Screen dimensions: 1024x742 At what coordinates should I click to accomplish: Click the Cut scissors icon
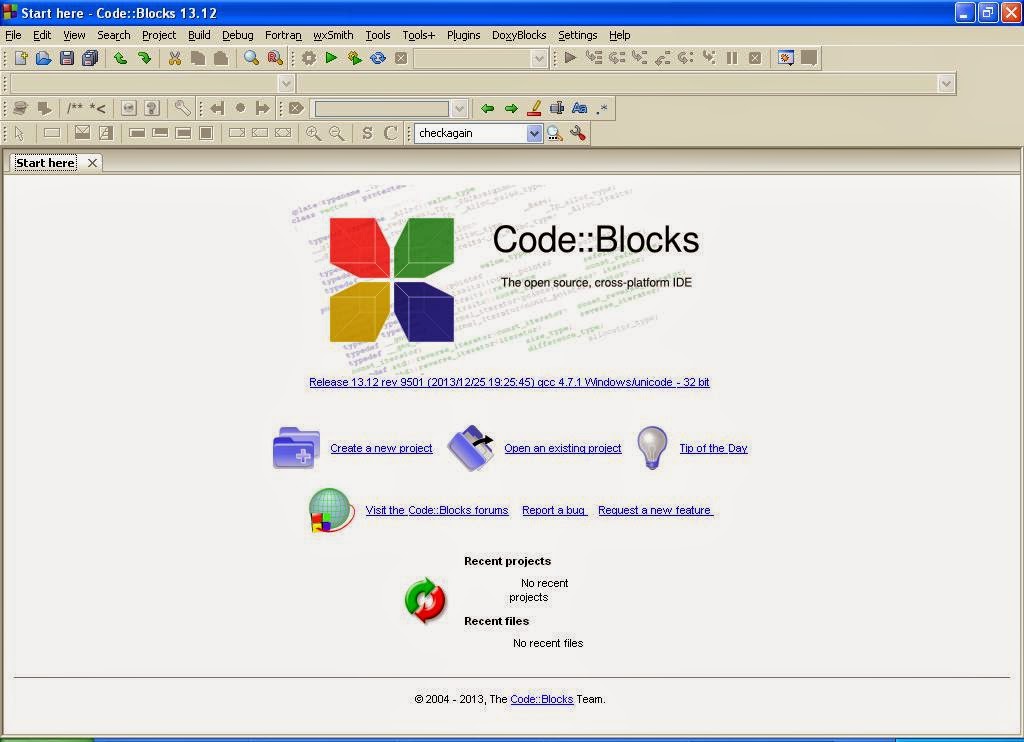click(174, 58)
